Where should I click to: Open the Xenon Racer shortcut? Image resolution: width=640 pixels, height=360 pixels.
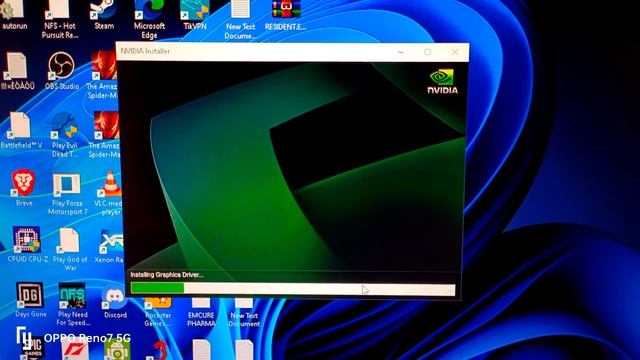click(x=109, y=247)
